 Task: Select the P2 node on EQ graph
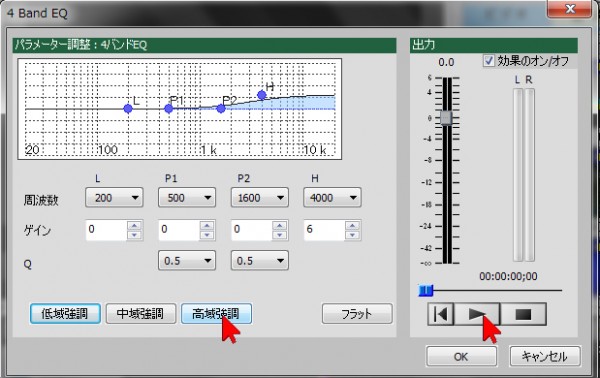221,109
